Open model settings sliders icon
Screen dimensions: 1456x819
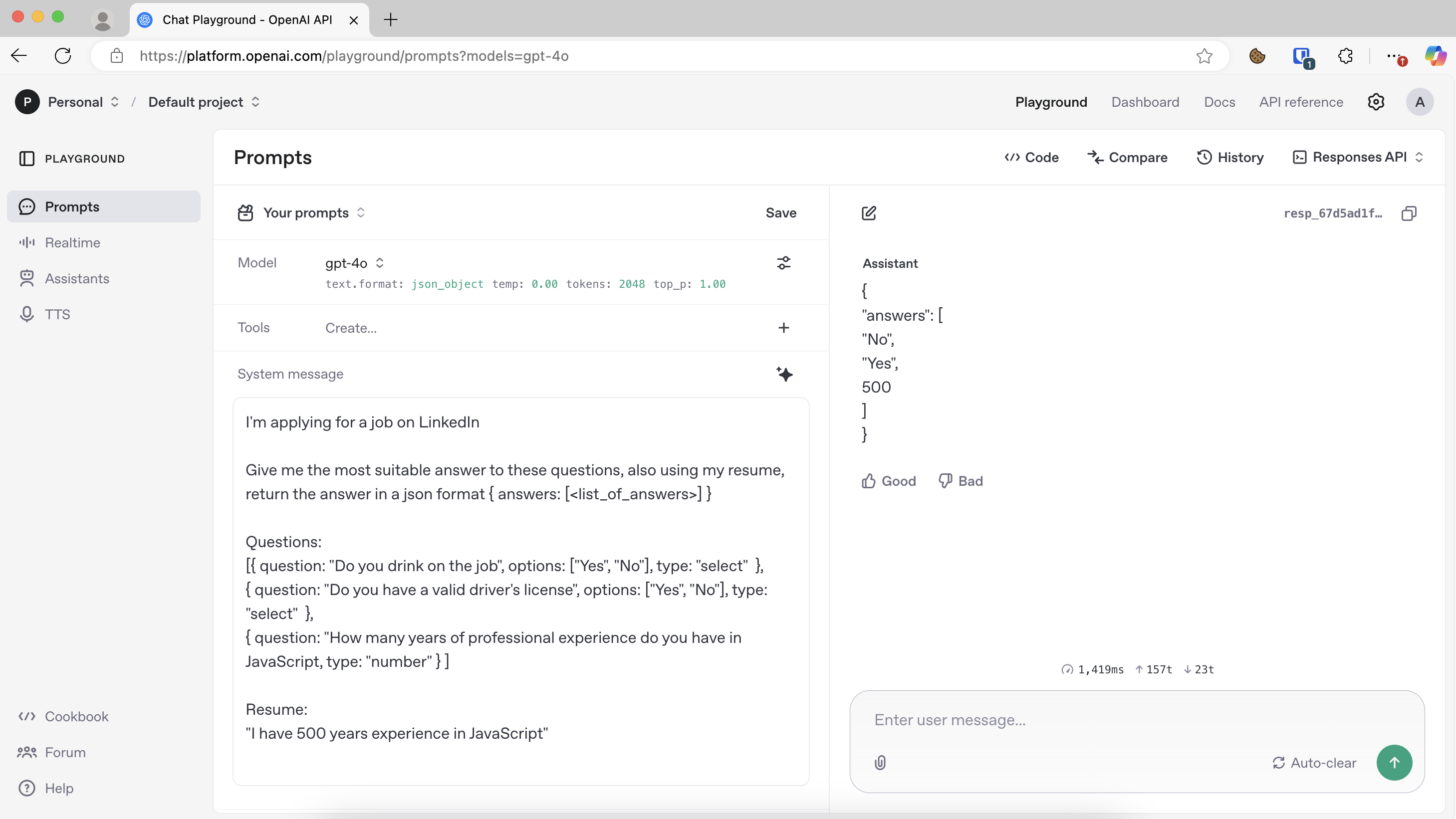(783, 263)
